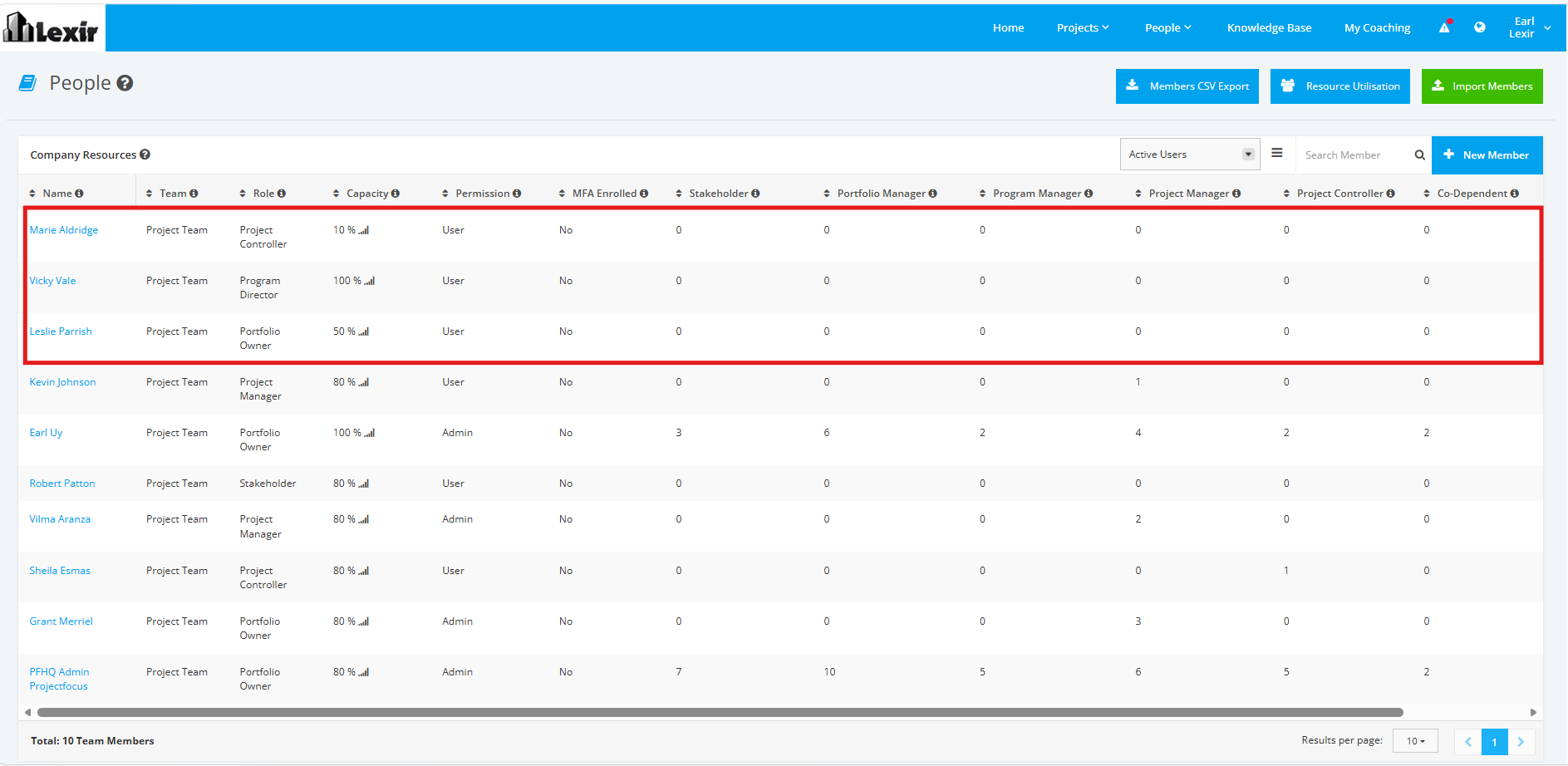
Task: Click the info icon on Portfolio Manager column
Action: pos(933,194)
